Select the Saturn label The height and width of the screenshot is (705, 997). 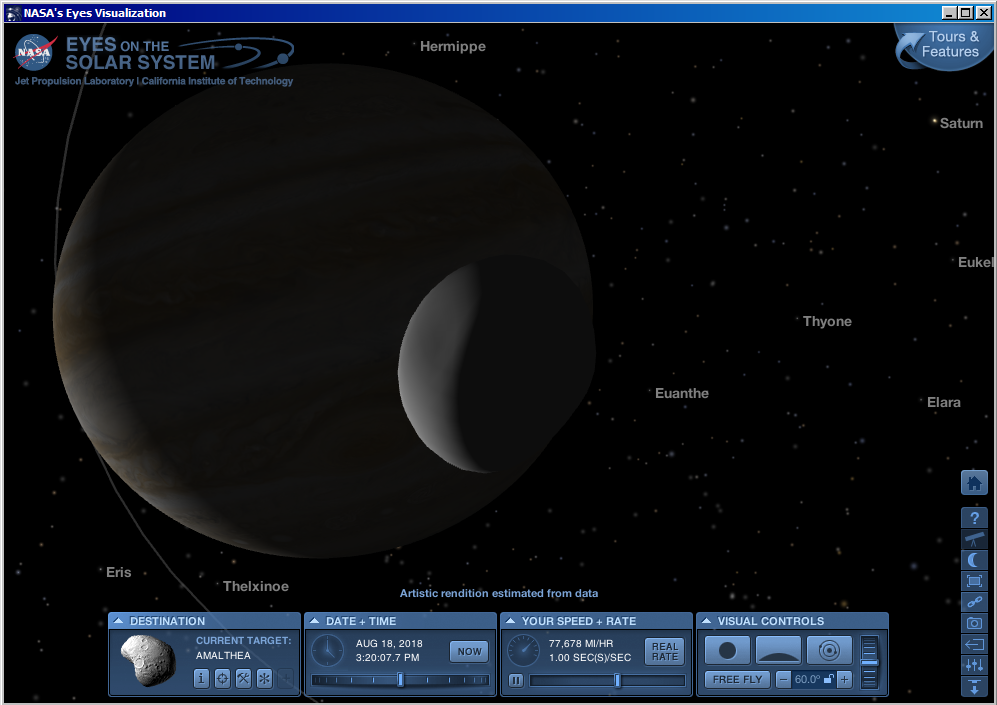pos(961,123)
